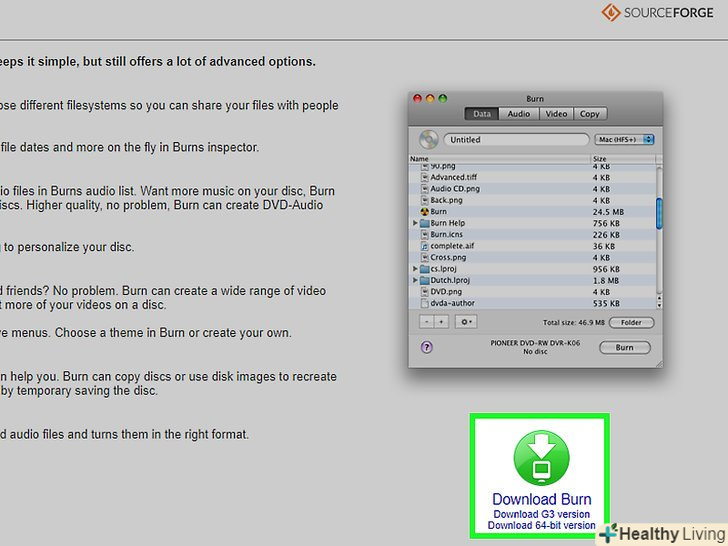
Task: Select the DVD.png file row
Action: tap(533, 292)
